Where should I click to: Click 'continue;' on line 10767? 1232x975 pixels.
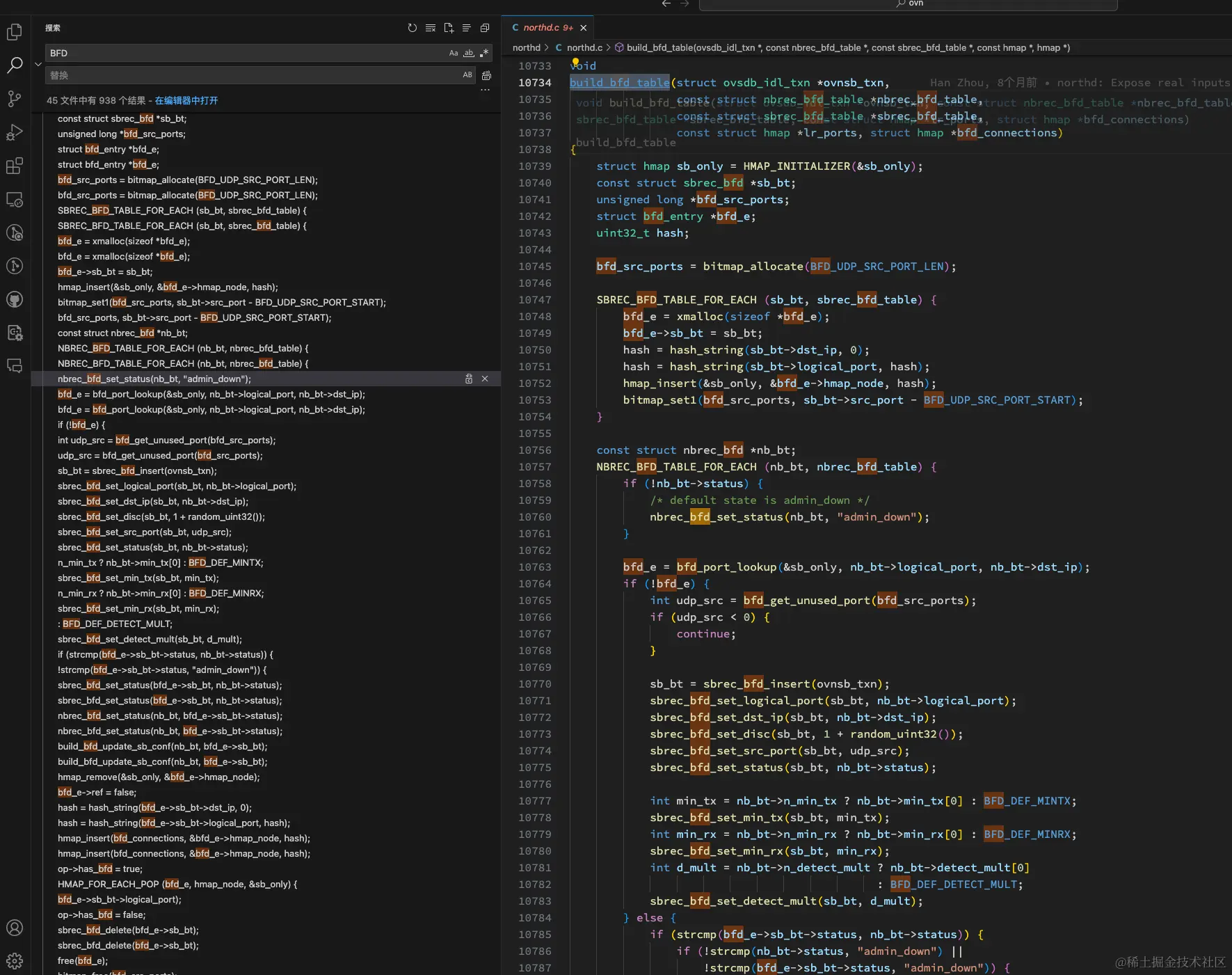click(x=706, y=634)
